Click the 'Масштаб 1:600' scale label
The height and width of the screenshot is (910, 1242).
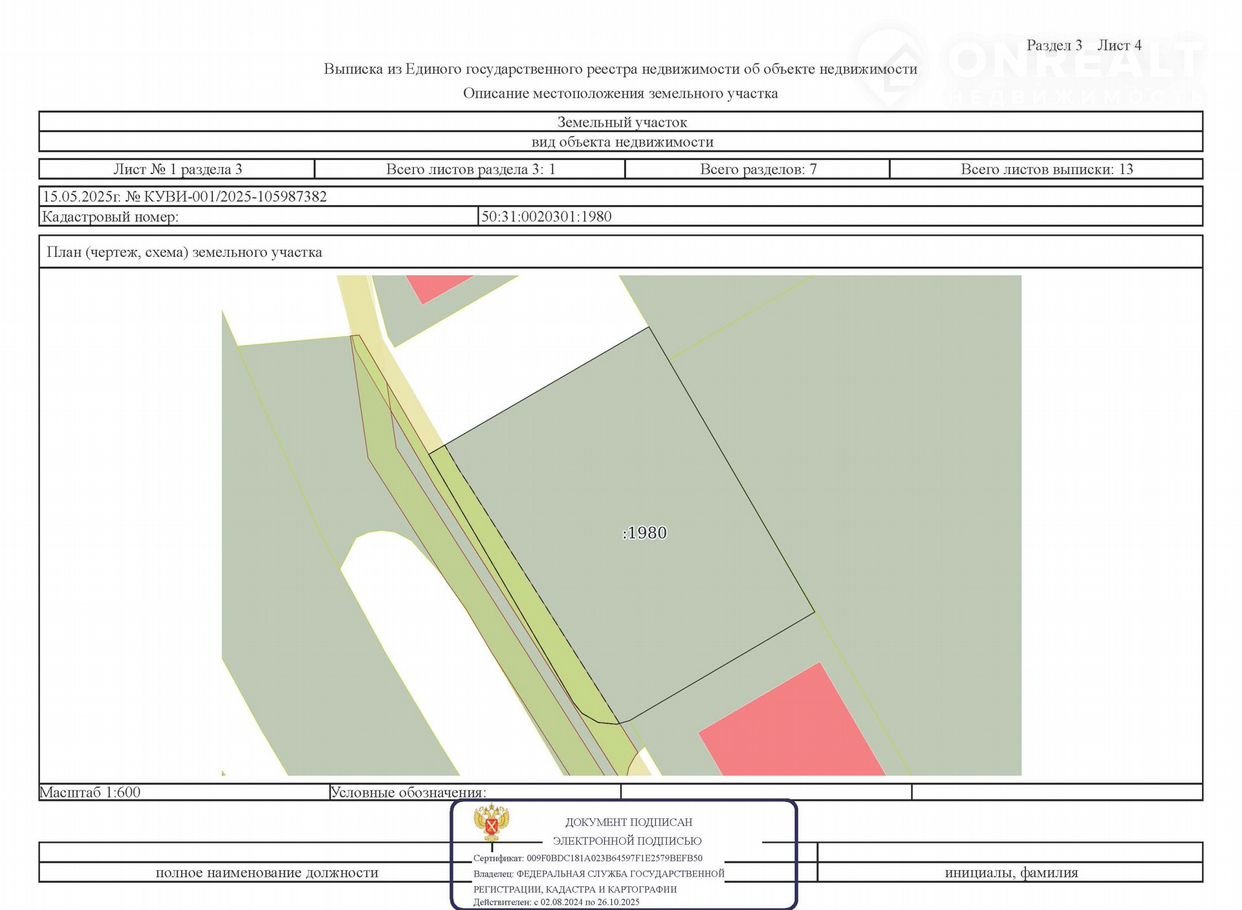tap(90, 792)
